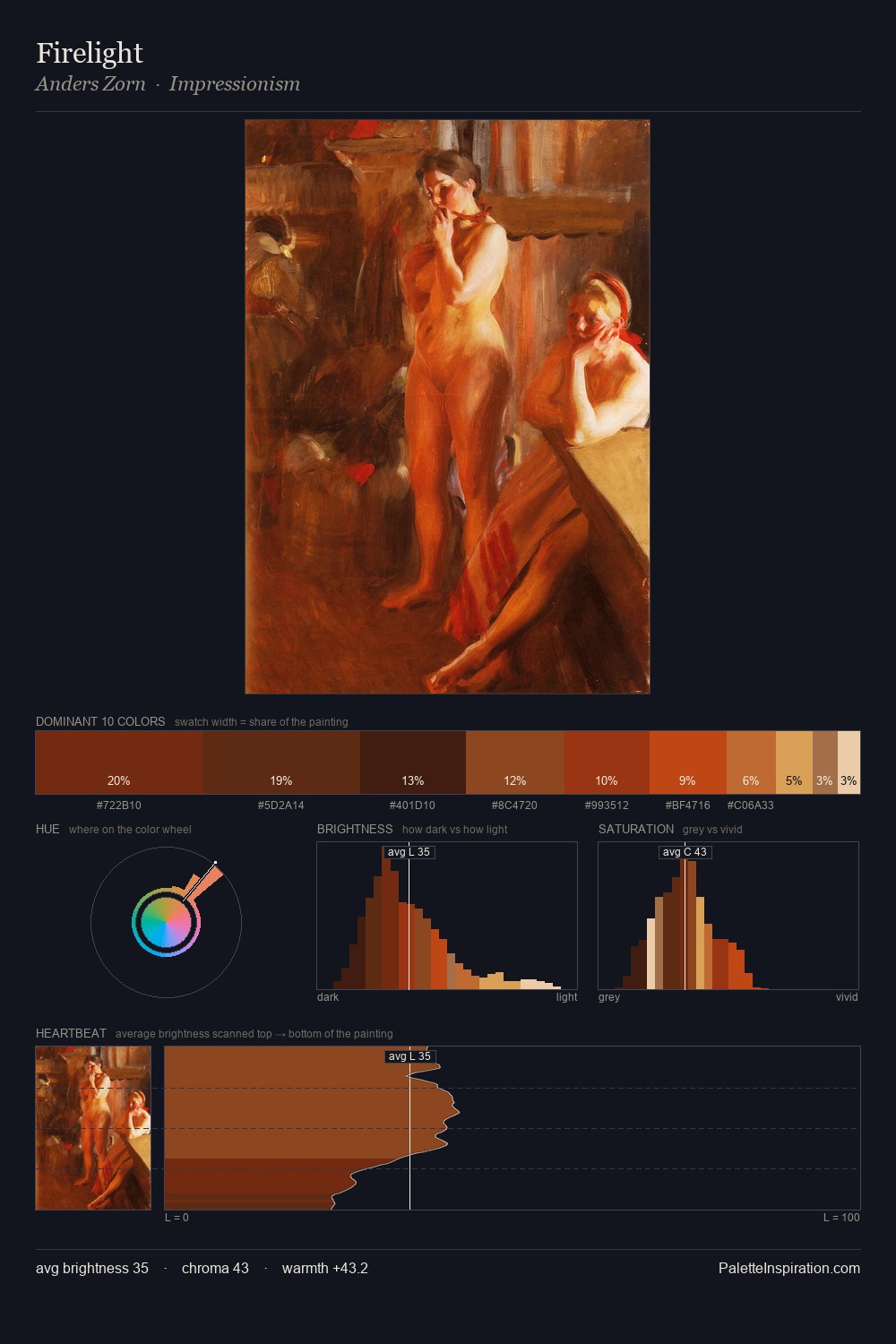This screenshot has width=896, height=1344.
Task: Click the 'BRIGHTNESS' section heading
Action: pos(355,829)
